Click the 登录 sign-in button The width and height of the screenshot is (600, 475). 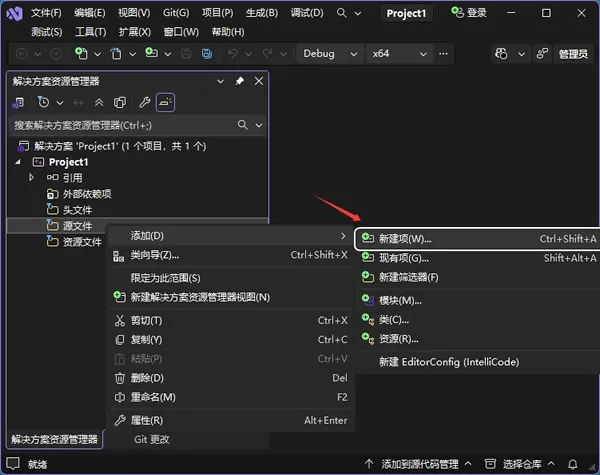[x=469, y=13]
